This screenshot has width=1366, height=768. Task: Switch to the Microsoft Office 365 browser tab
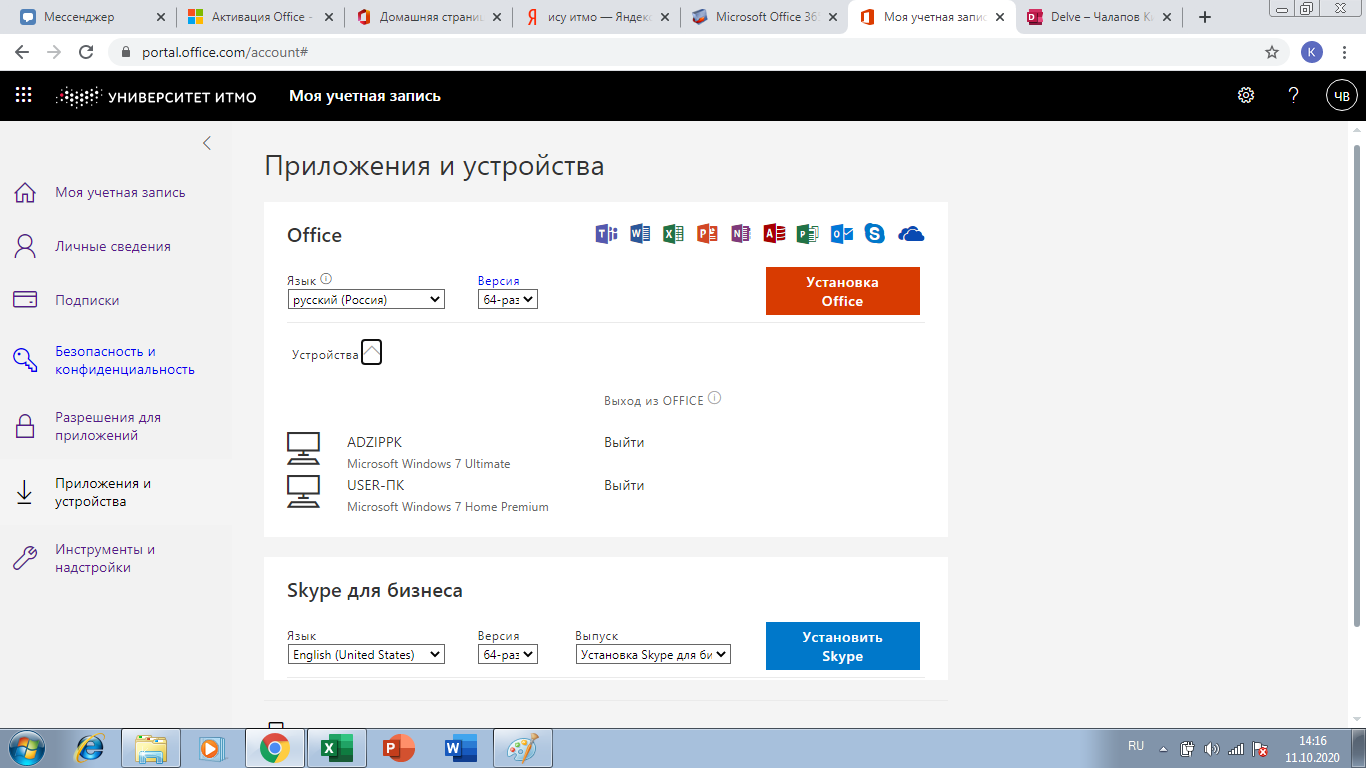pyautogui.click(x=764, y=17)
